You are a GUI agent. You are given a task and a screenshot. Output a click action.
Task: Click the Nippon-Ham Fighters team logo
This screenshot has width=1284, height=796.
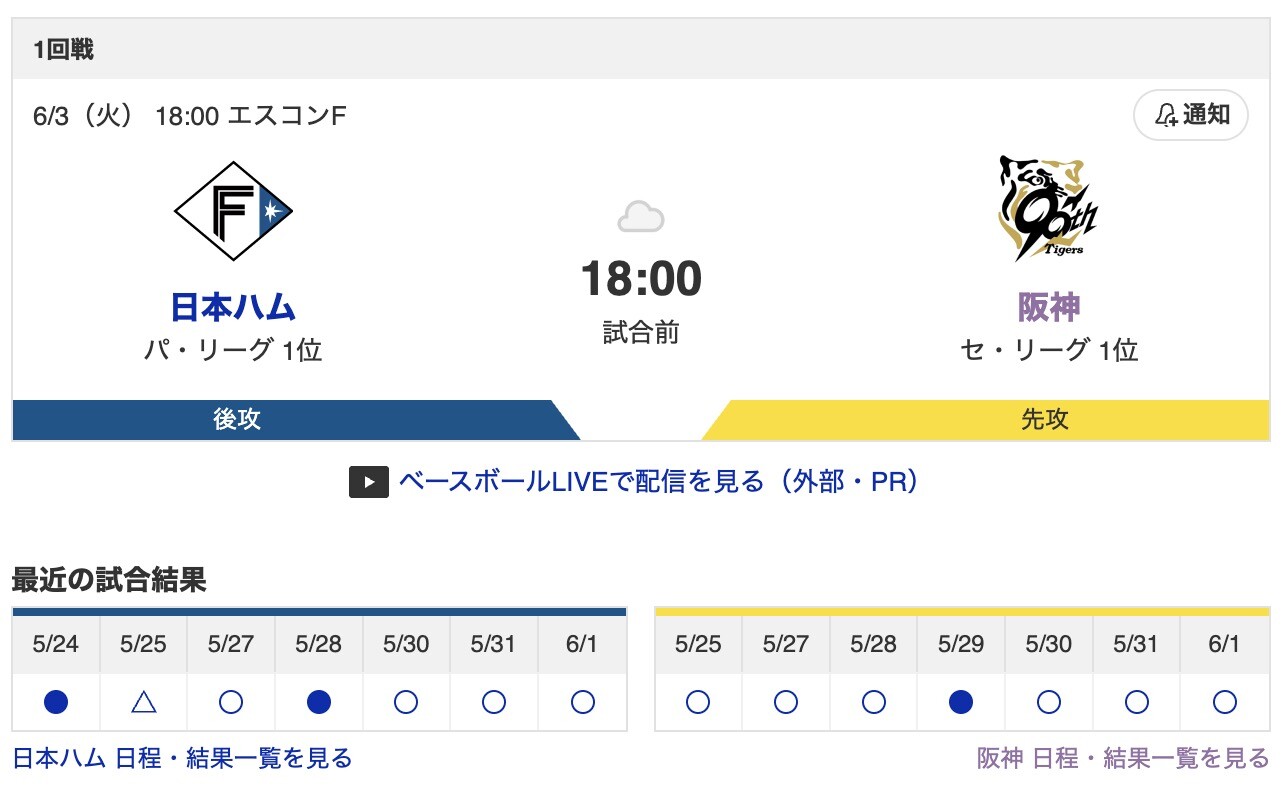point(233,211)
